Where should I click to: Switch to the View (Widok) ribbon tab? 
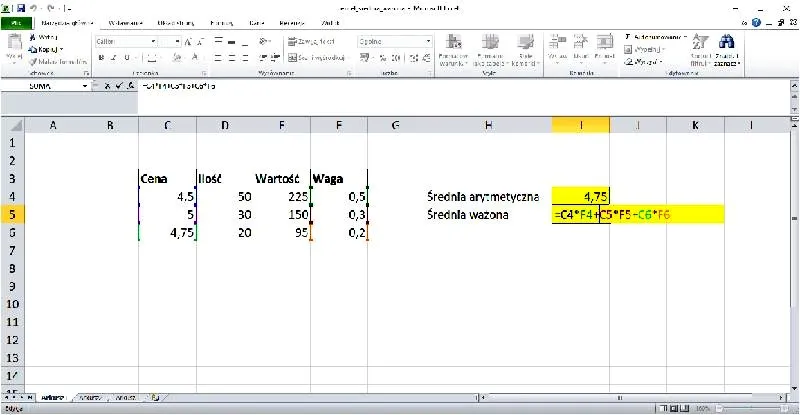tap(330, 23)
